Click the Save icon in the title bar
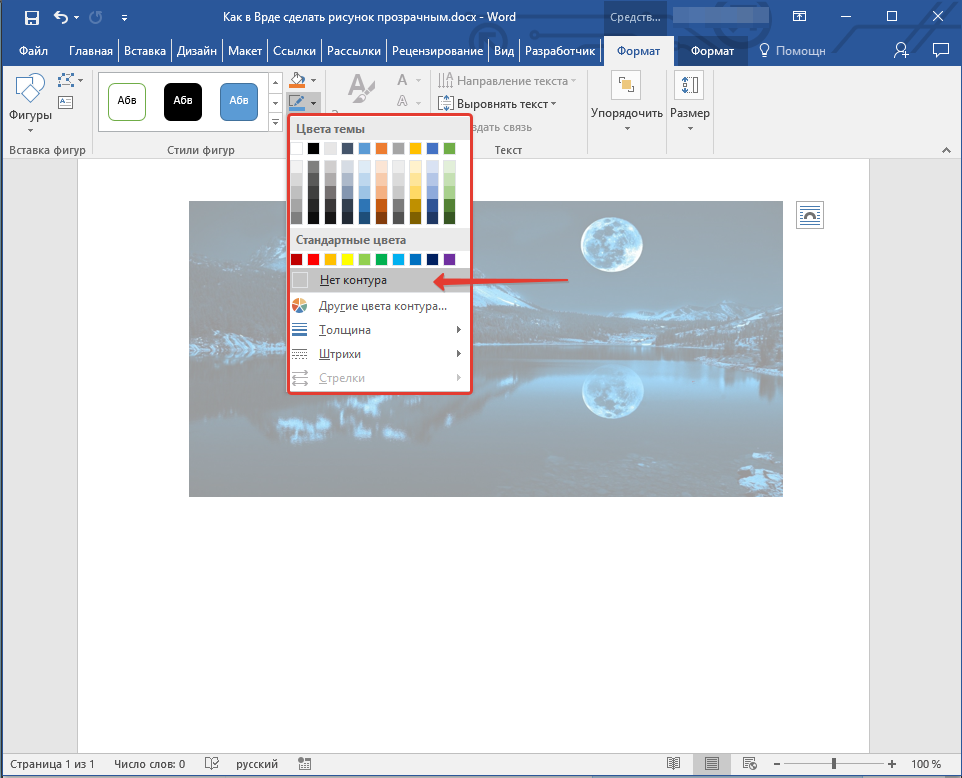 [32, 17]
